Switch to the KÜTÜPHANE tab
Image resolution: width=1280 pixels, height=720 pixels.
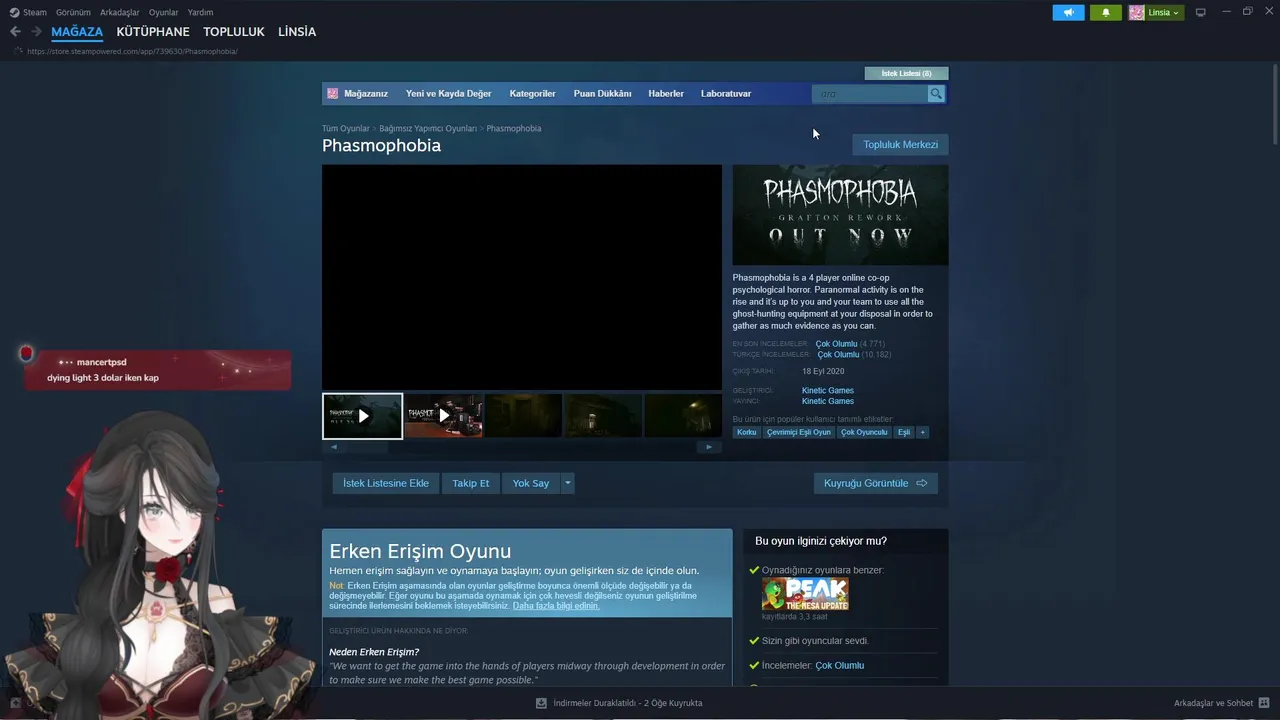click(153, 32)
